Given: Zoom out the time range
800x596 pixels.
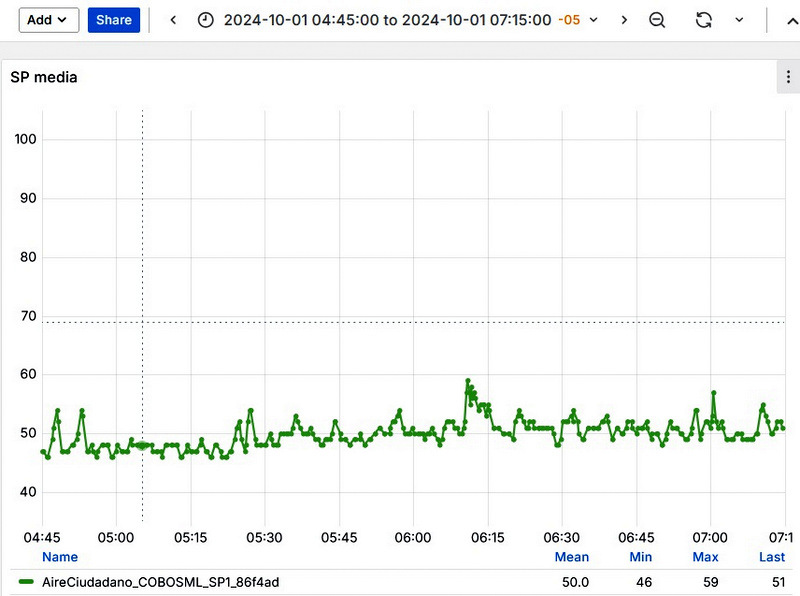Looking at the screenshot, I should [x=657, y=20].
